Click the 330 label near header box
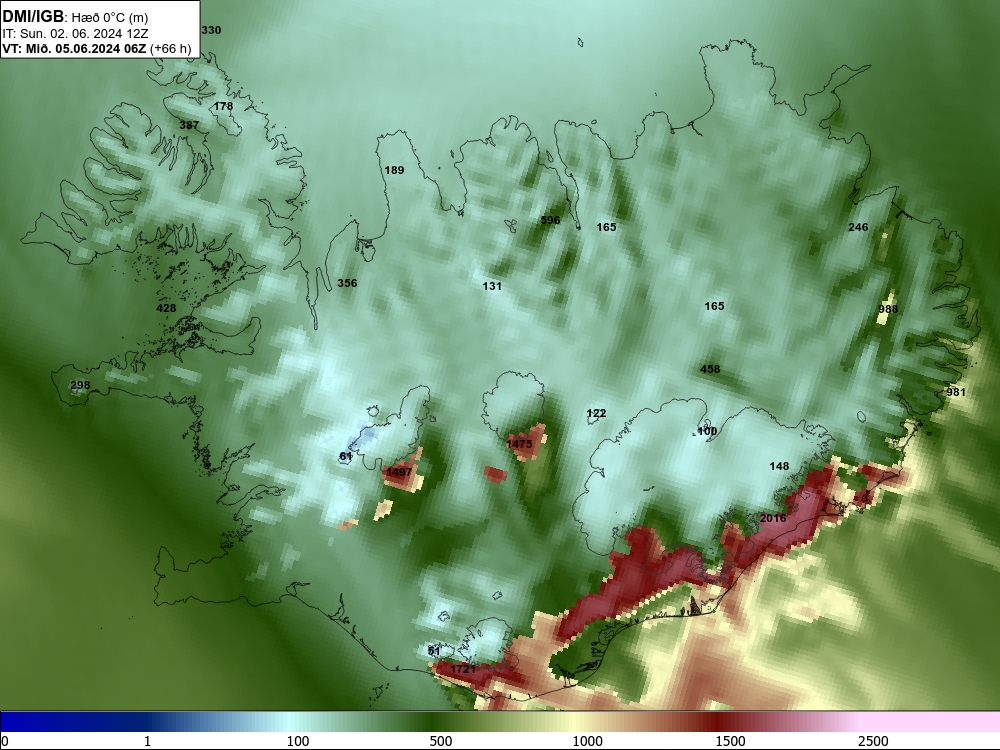The height and width of the screenshot is (750, 1000). coord(211,30)
